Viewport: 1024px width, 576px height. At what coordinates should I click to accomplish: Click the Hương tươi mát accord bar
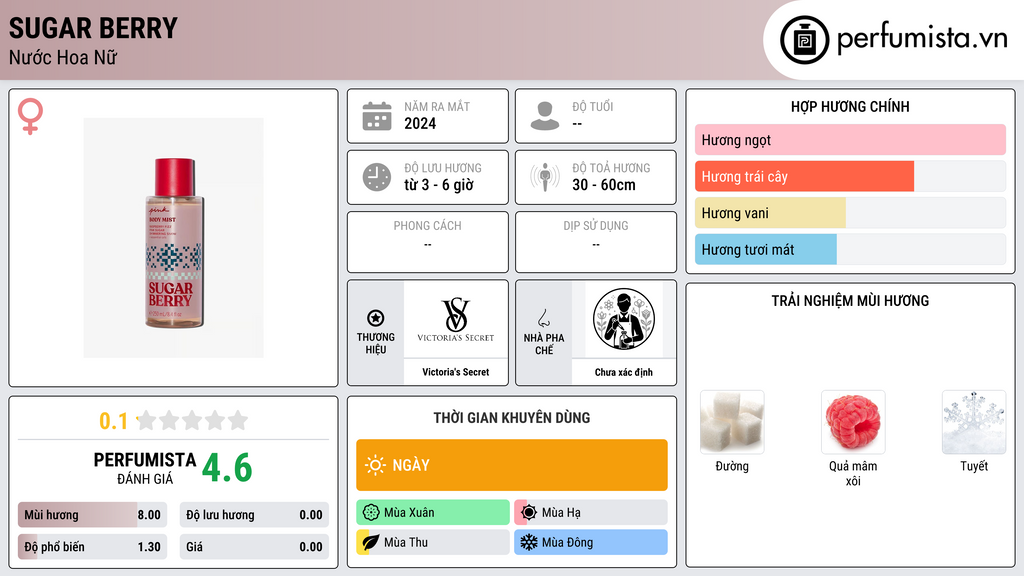850,249
